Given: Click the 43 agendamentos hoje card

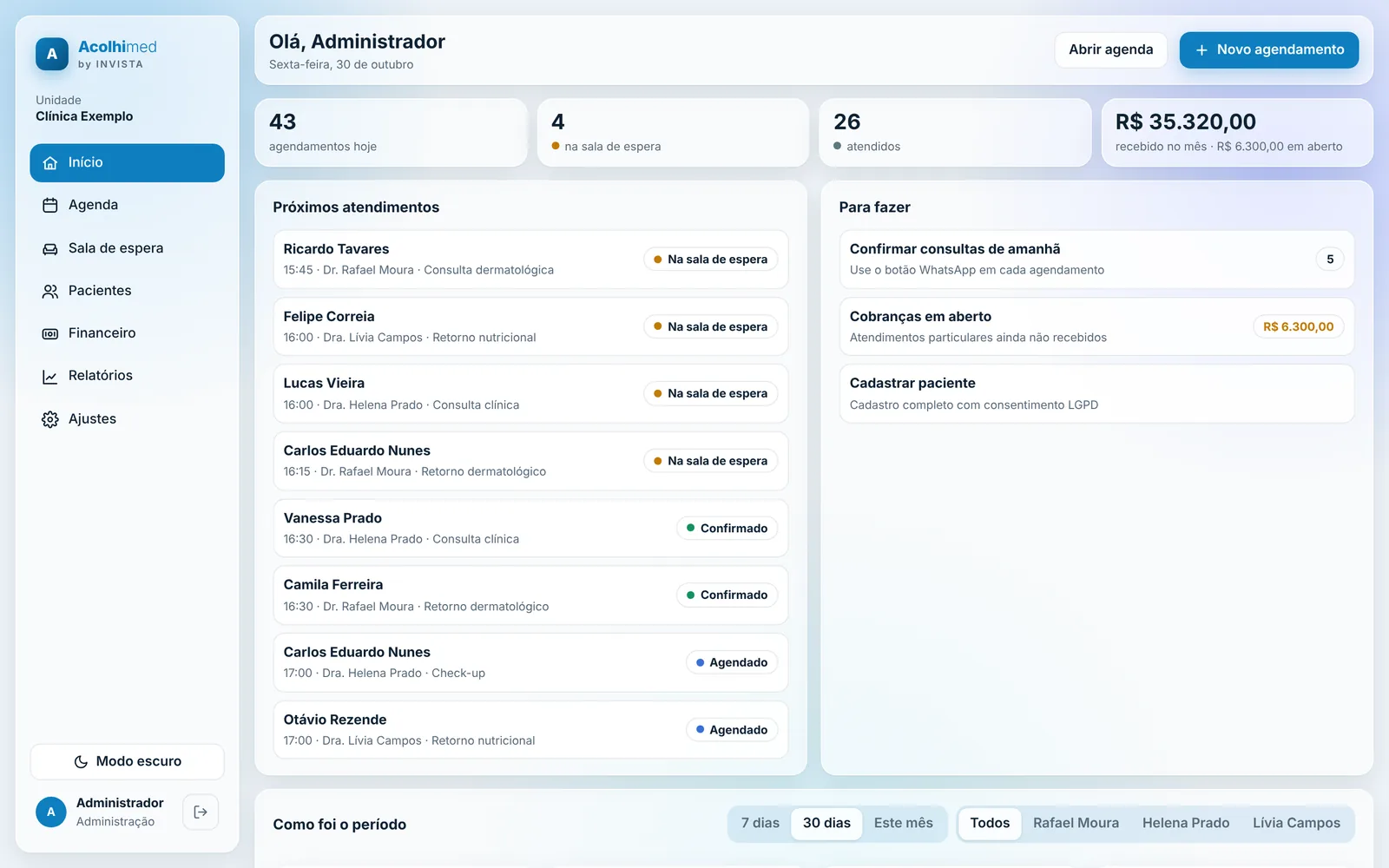Looking at the screenshot, I should [x=391, y=133].
